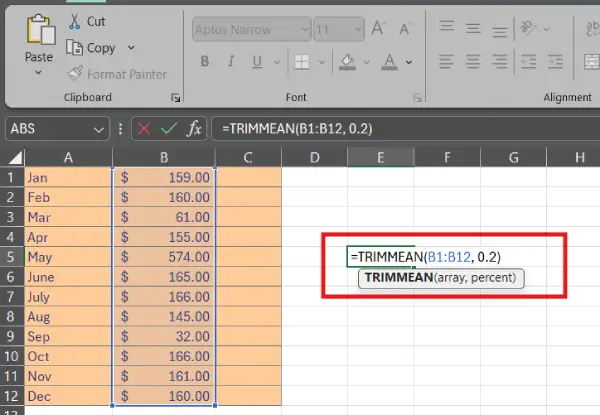
Task: Click the Copy button
Action: pyautogui.click(x=91, y=48)
